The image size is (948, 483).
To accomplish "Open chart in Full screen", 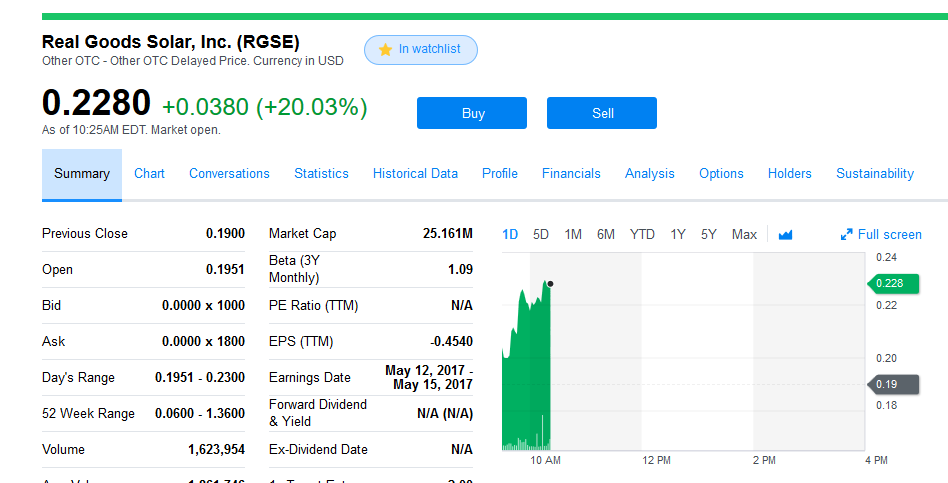I will click(881, 235).
